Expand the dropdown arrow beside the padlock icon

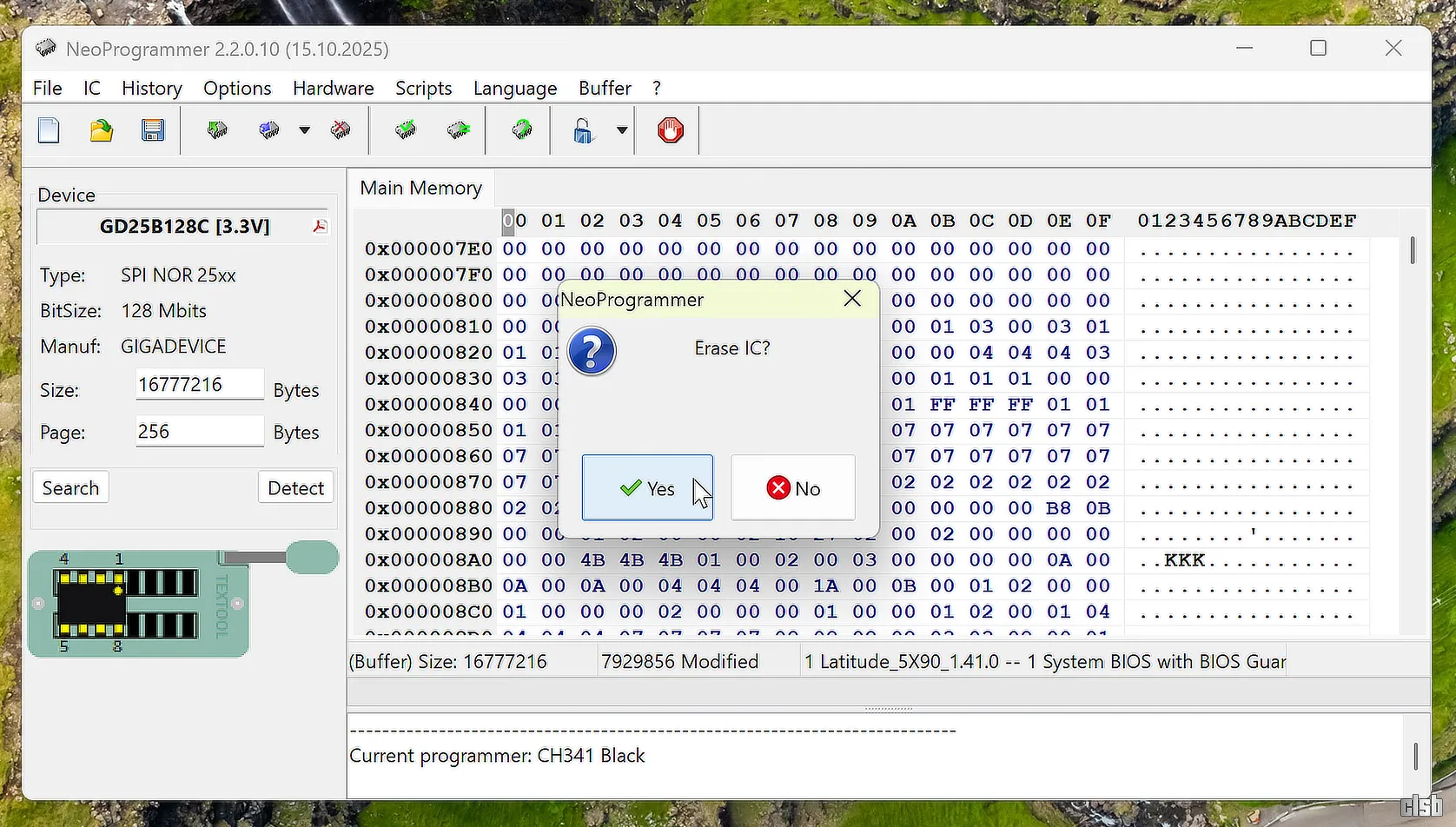(x=622, y=131)
